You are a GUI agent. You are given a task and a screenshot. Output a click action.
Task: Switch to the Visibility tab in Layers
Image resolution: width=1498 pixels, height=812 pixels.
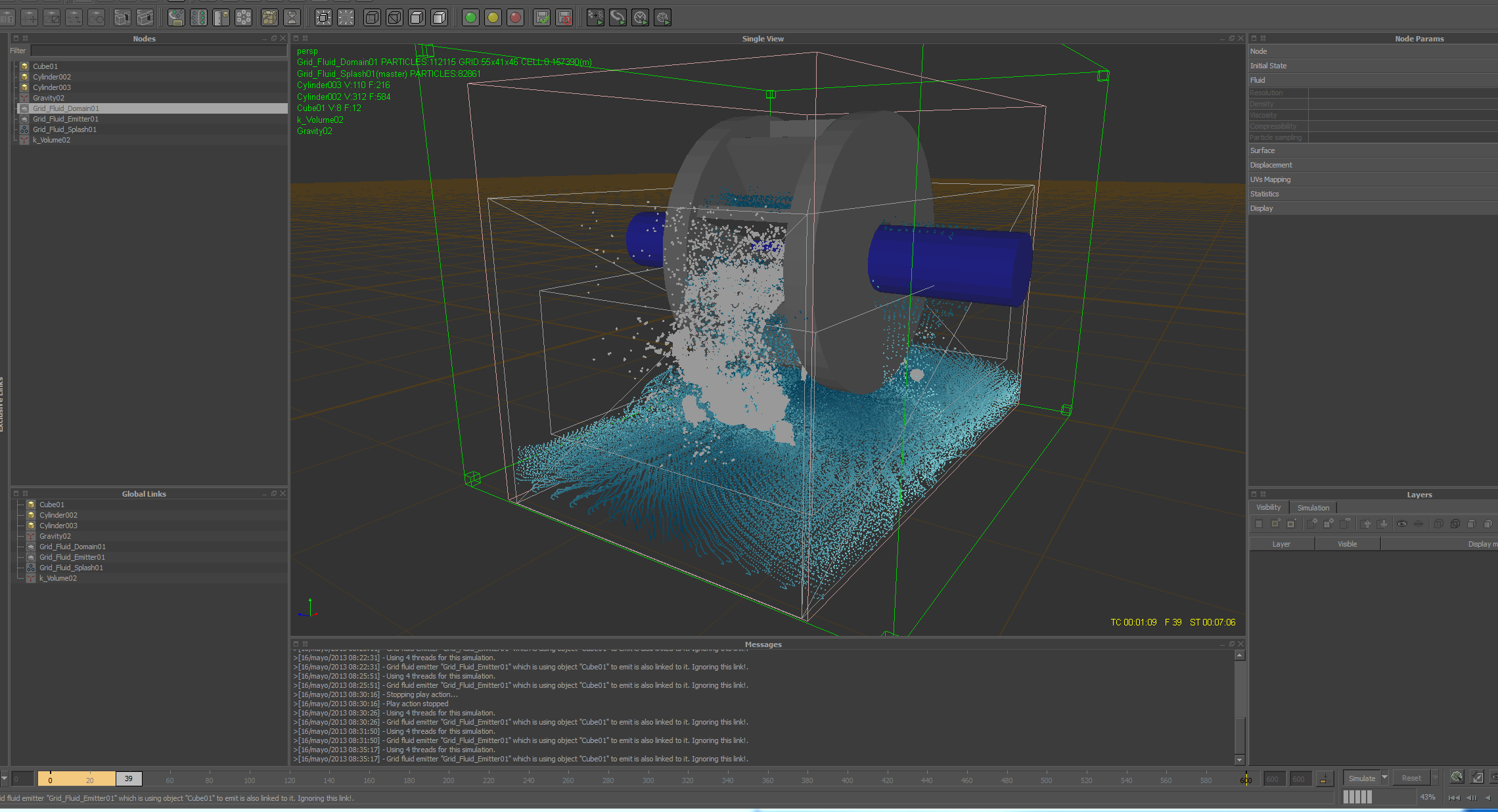click(1268, 507)
